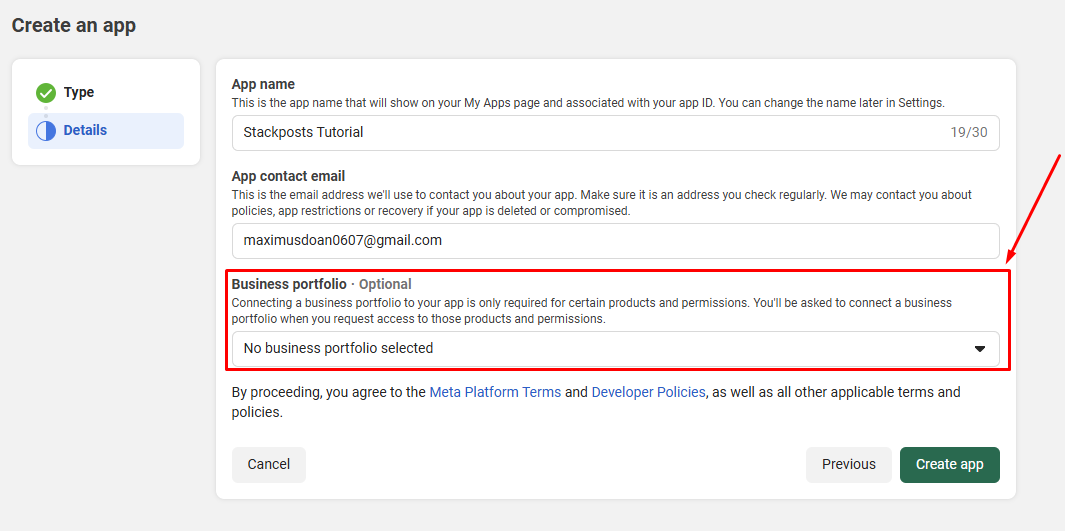1065x531 pixels.
Task: Focus the App contact email field
Action: [x=615, y=241]
